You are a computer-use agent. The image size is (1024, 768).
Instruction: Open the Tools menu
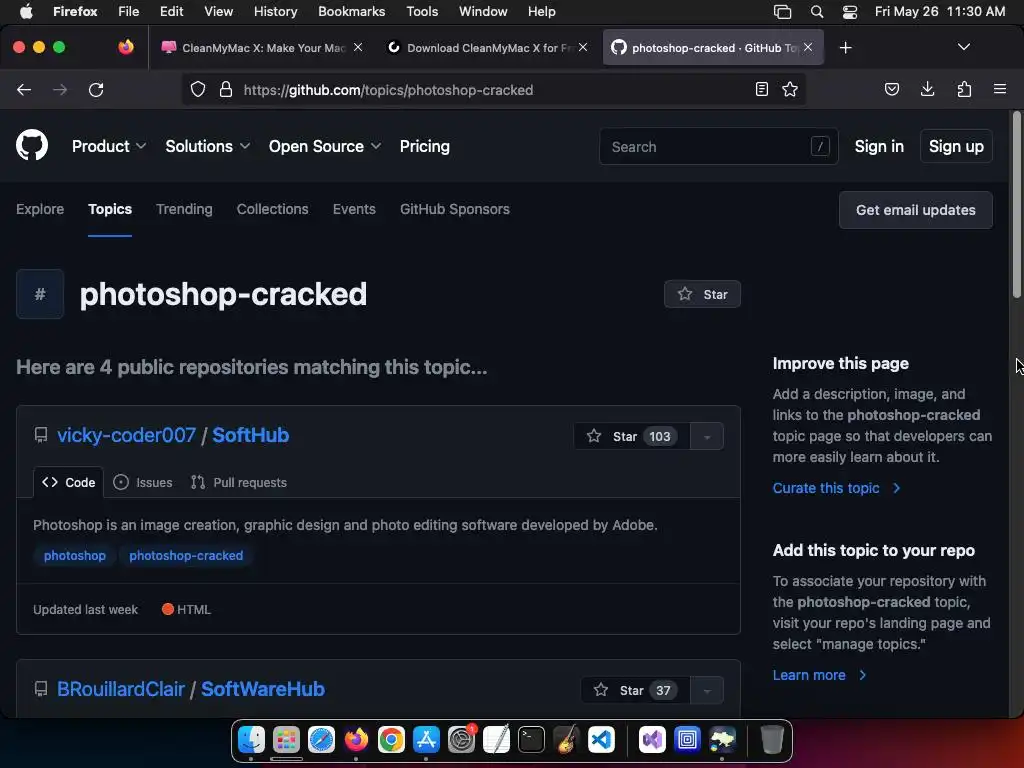422,12
